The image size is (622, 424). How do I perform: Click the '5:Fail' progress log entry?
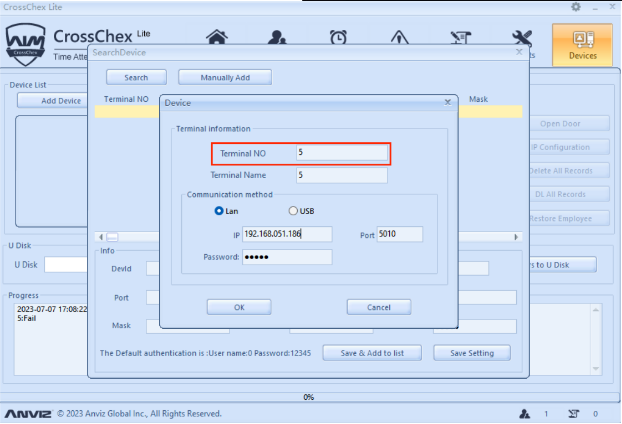tap(27, 318)
